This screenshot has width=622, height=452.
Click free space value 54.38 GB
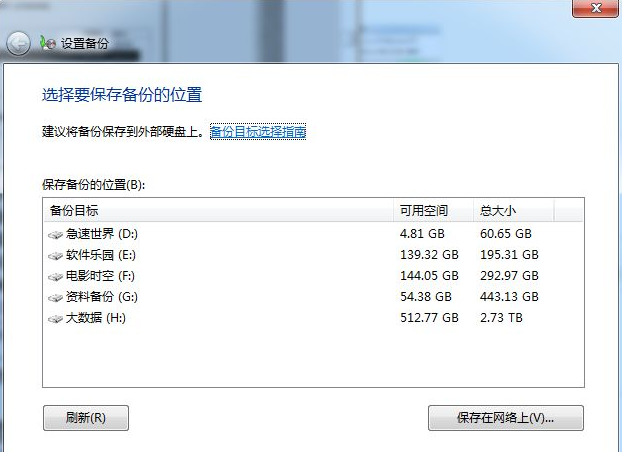click(x=426, y=297)
